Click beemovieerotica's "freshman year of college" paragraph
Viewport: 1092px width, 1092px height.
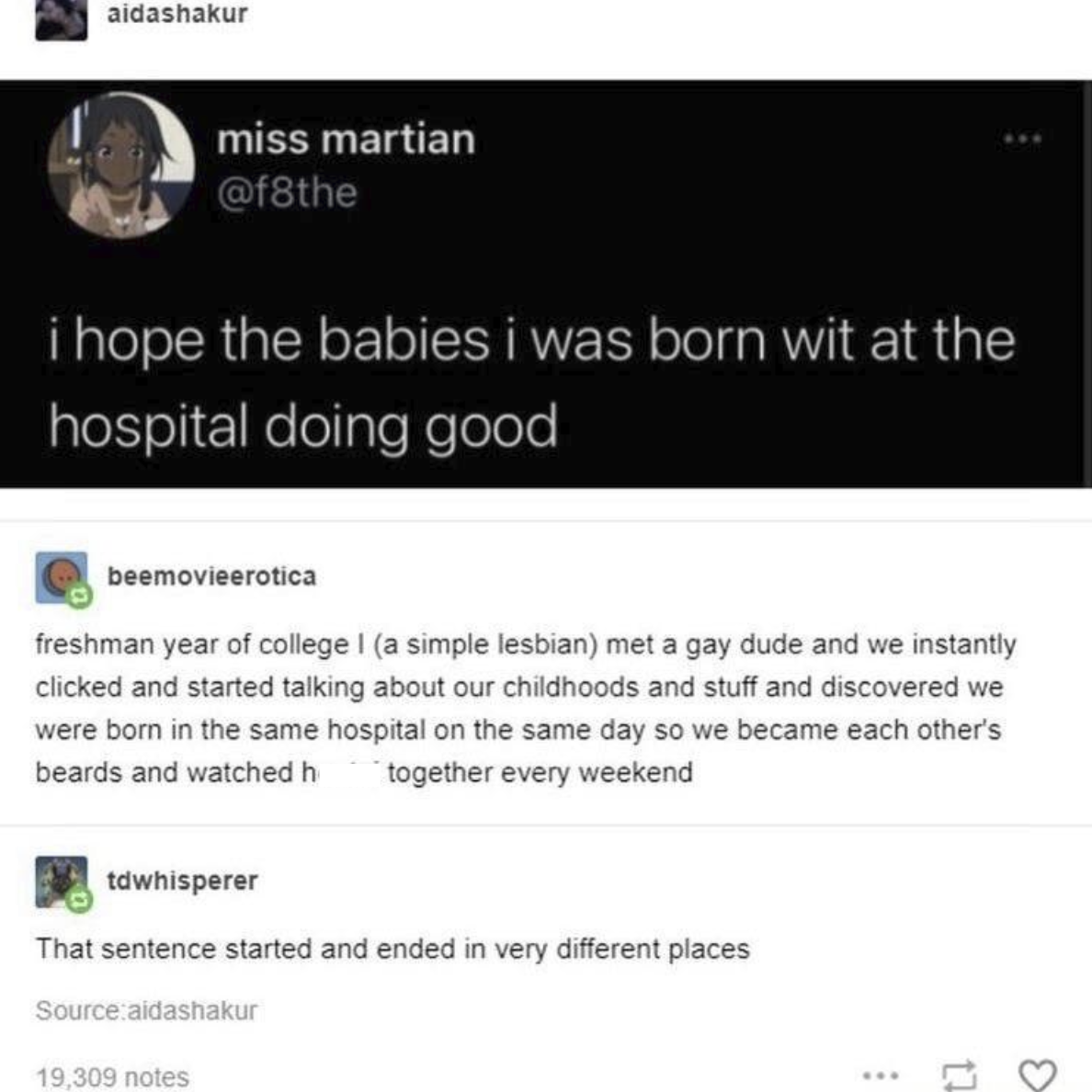[x=526, y=708]
